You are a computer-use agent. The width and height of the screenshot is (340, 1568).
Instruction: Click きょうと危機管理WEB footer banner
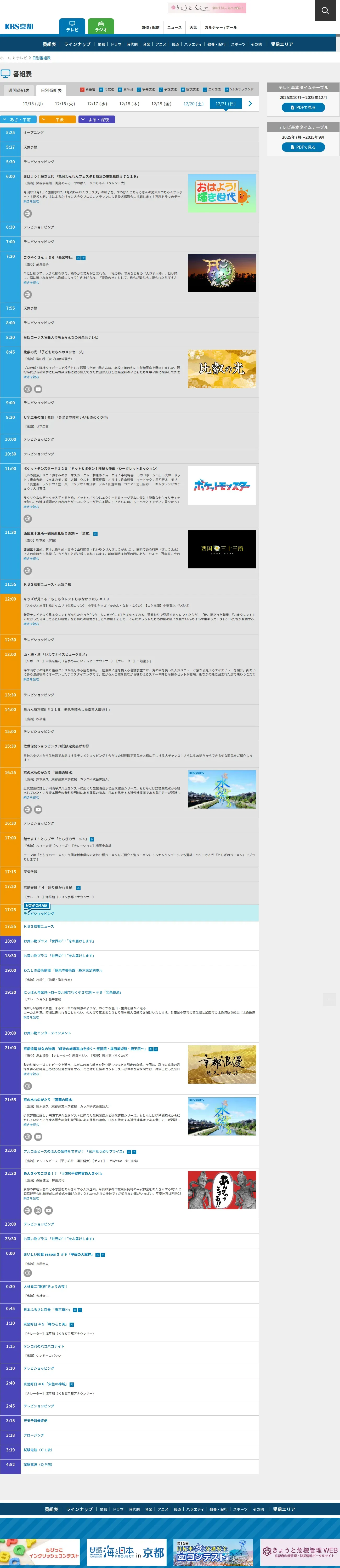(300, 1552)
